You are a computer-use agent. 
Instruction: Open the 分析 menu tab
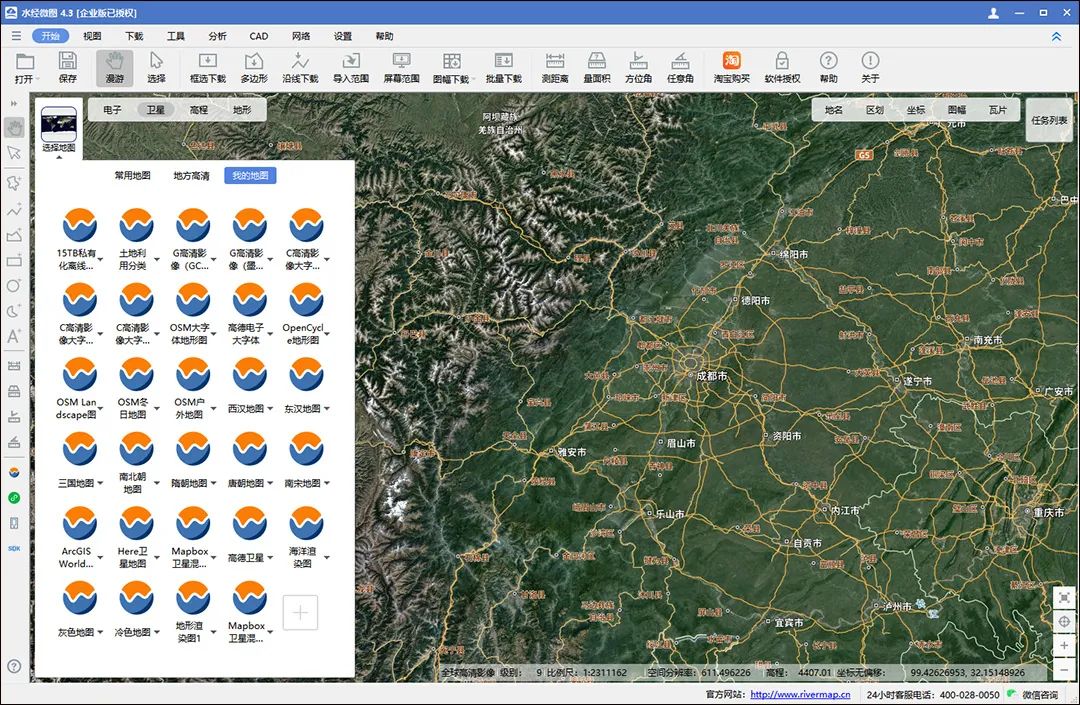tap(217, 36)
